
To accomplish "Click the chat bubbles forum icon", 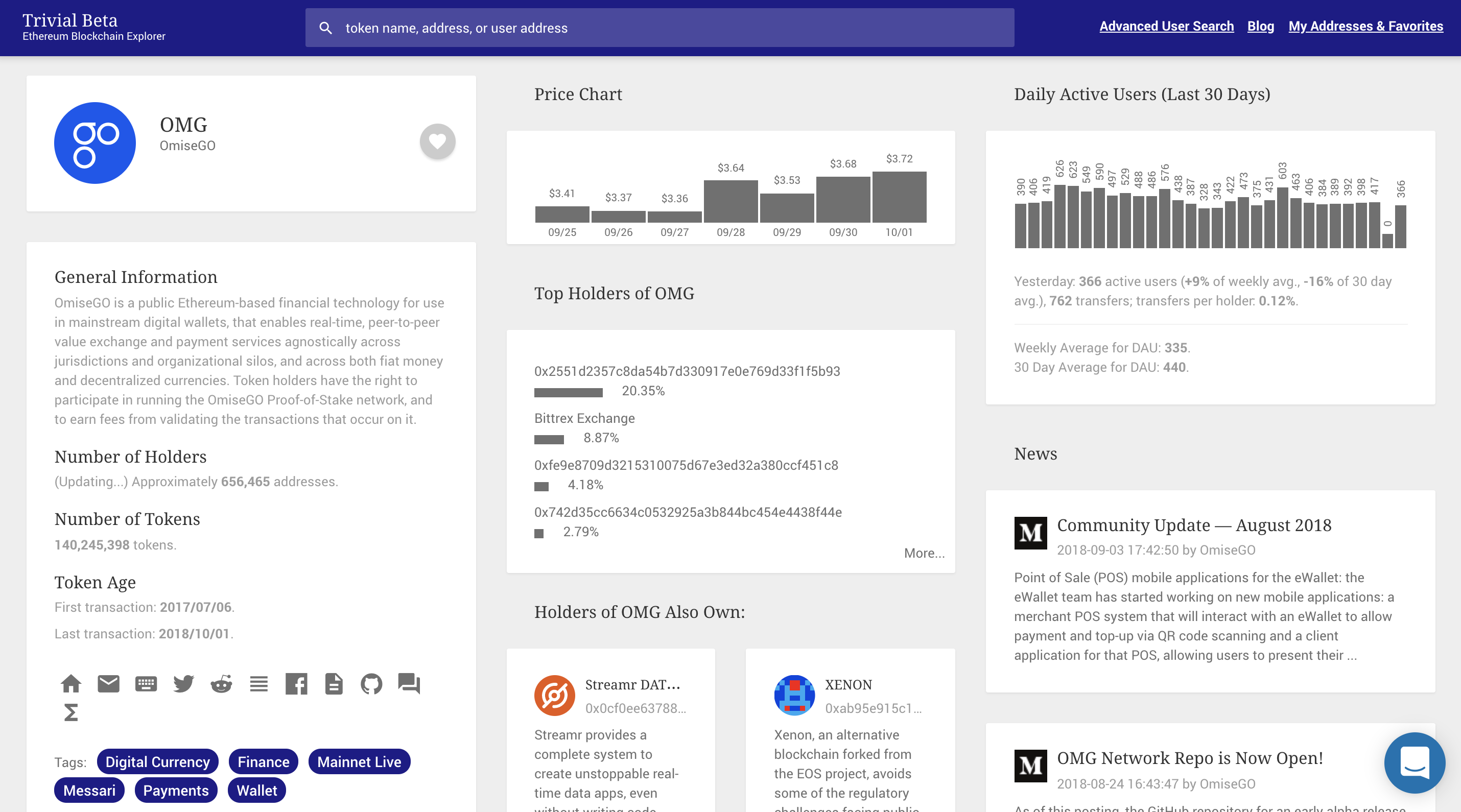I will click(x=409, y=684).
